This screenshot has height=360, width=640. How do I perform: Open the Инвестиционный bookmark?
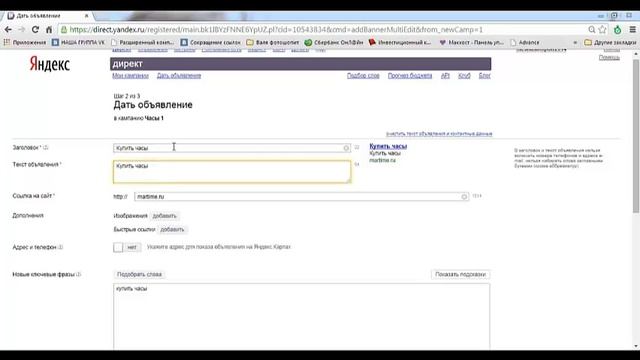(x=400, y=42)
